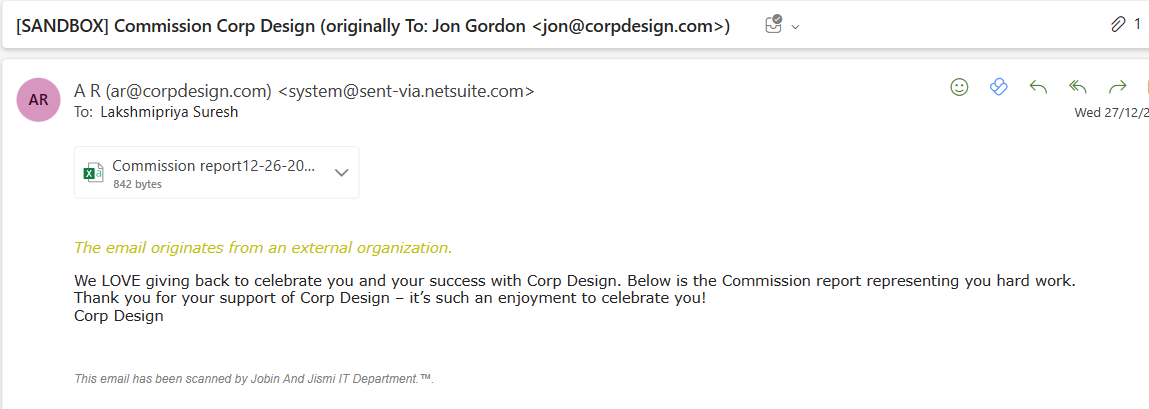
Task: Click the Jobin And Jismi scanned footer text
Action: click(254, 379)
